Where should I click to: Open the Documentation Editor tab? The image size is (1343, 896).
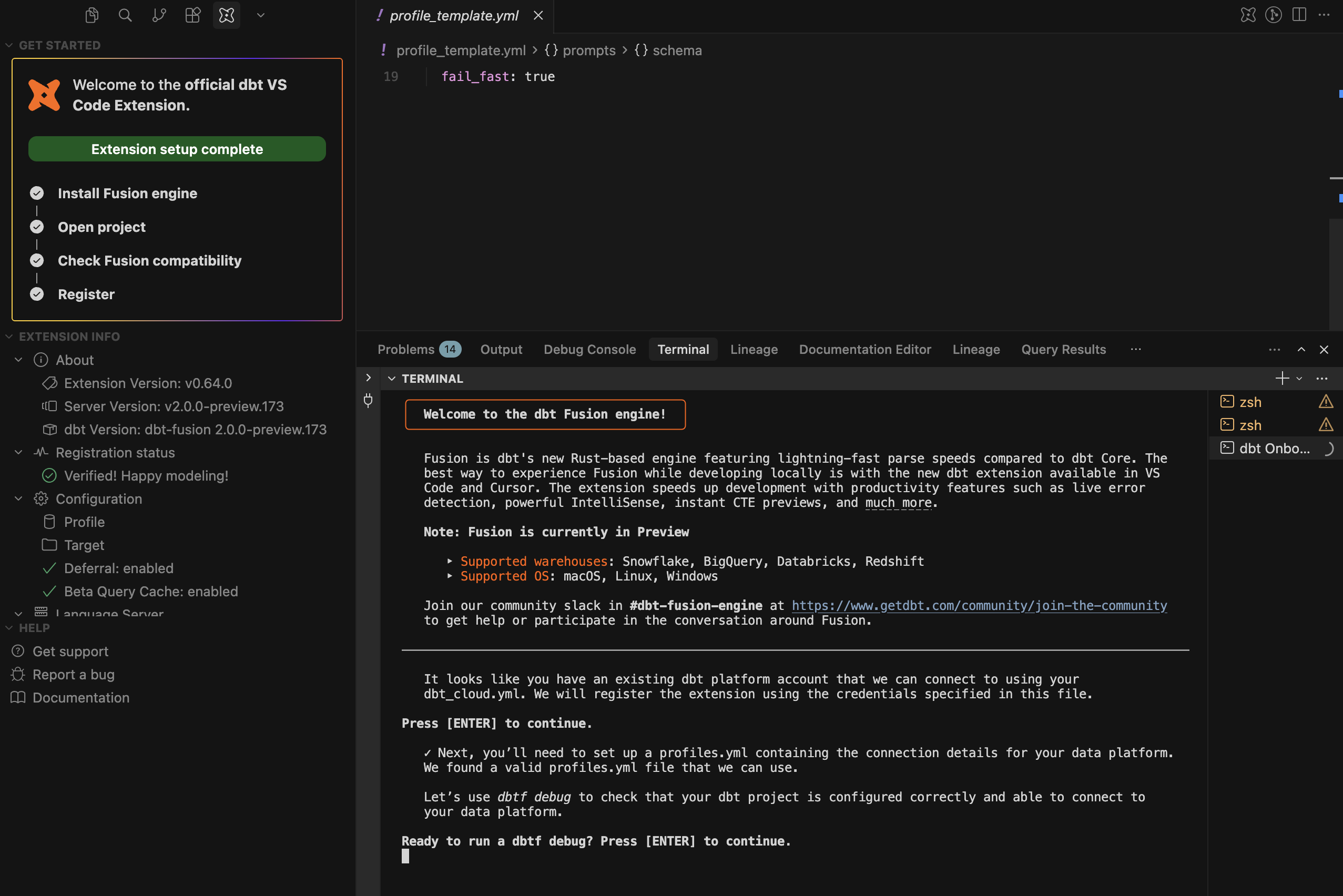(865, 349)
